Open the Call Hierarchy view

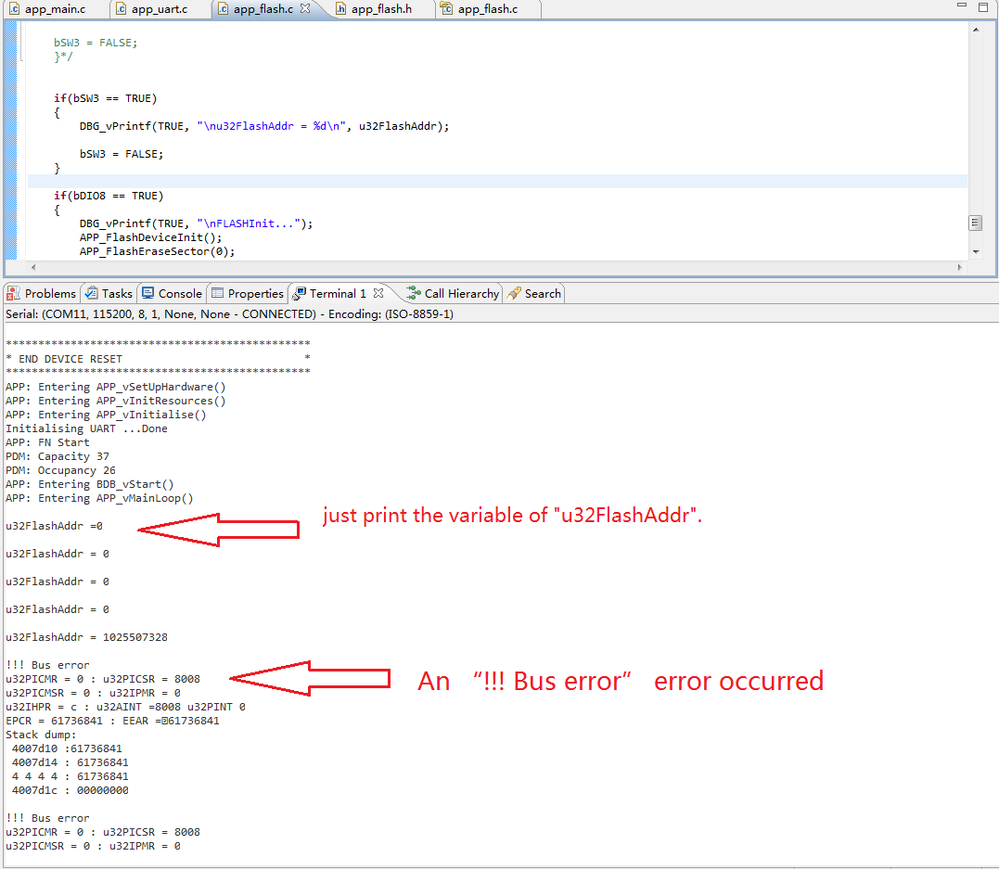453,294
